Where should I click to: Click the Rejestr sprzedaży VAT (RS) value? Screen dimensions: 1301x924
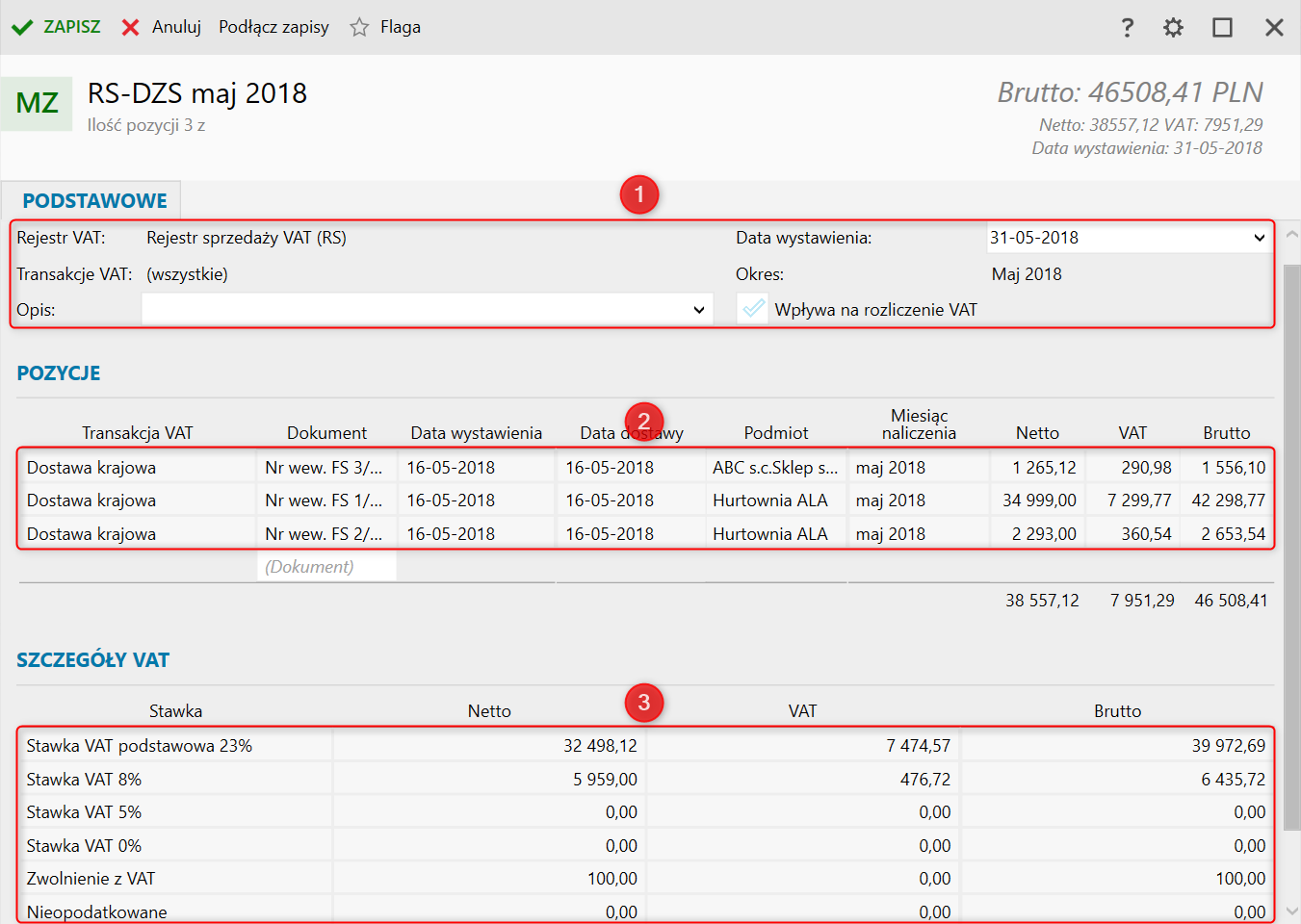point(247,238)
